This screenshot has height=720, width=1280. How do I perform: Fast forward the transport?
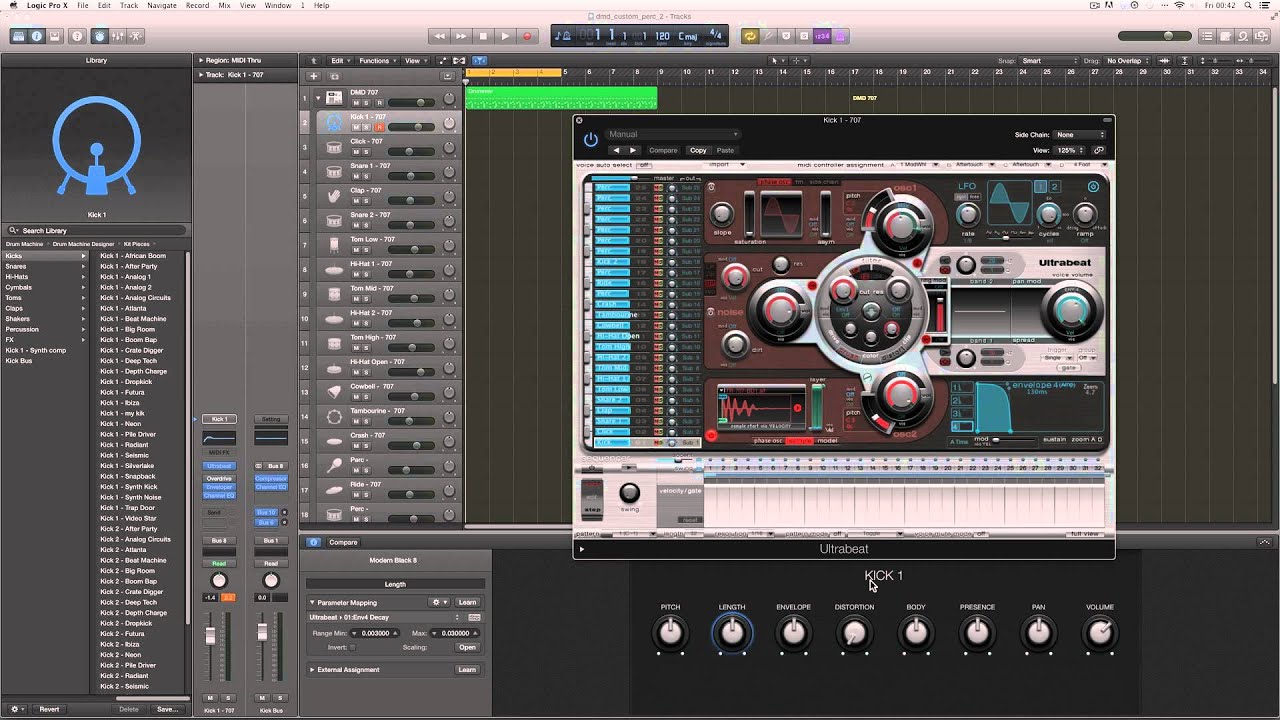coord(461,36)
